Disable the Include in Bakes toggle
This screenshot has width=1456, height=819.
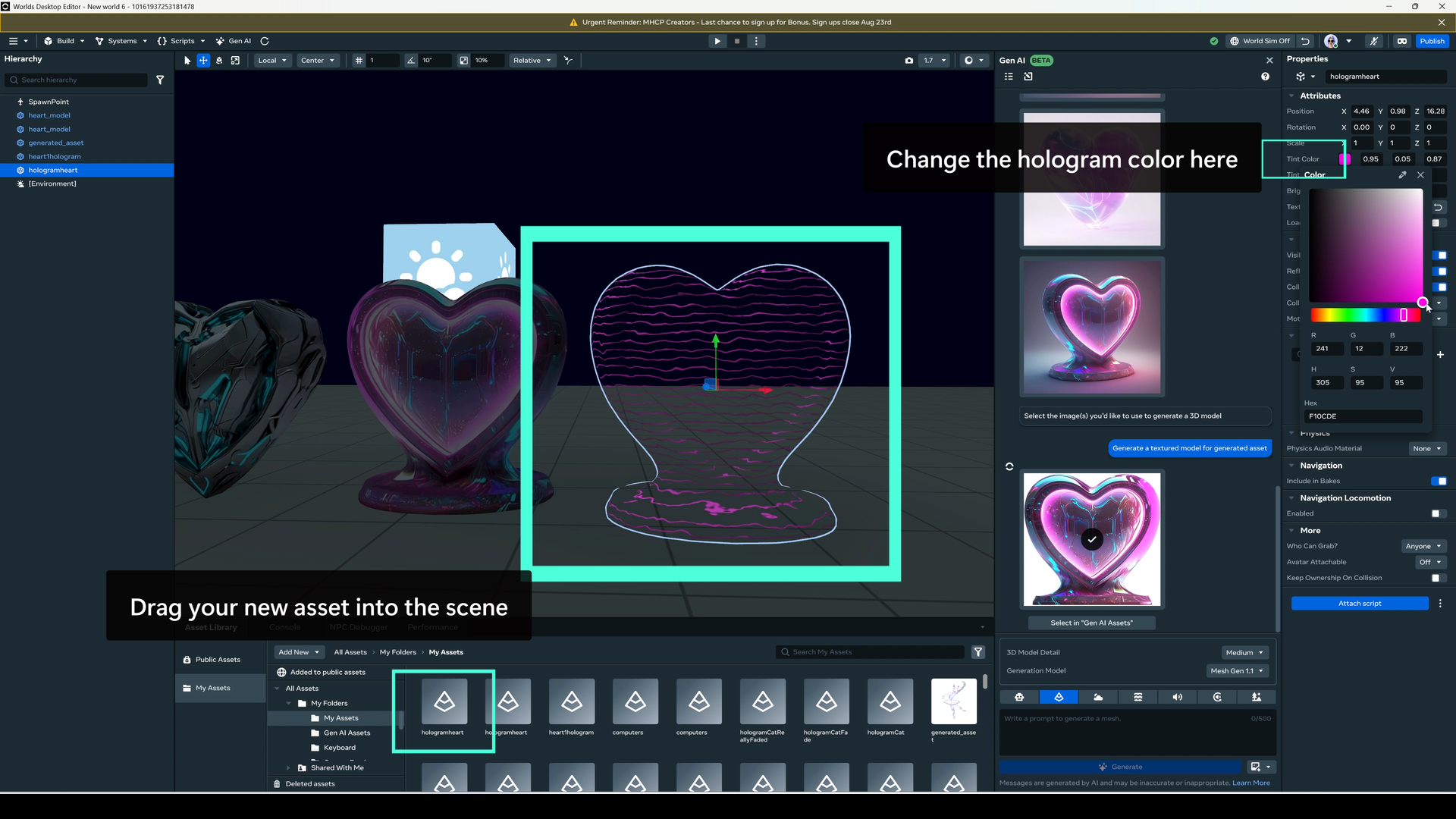pyautogui.click(x=1439, y=481)
